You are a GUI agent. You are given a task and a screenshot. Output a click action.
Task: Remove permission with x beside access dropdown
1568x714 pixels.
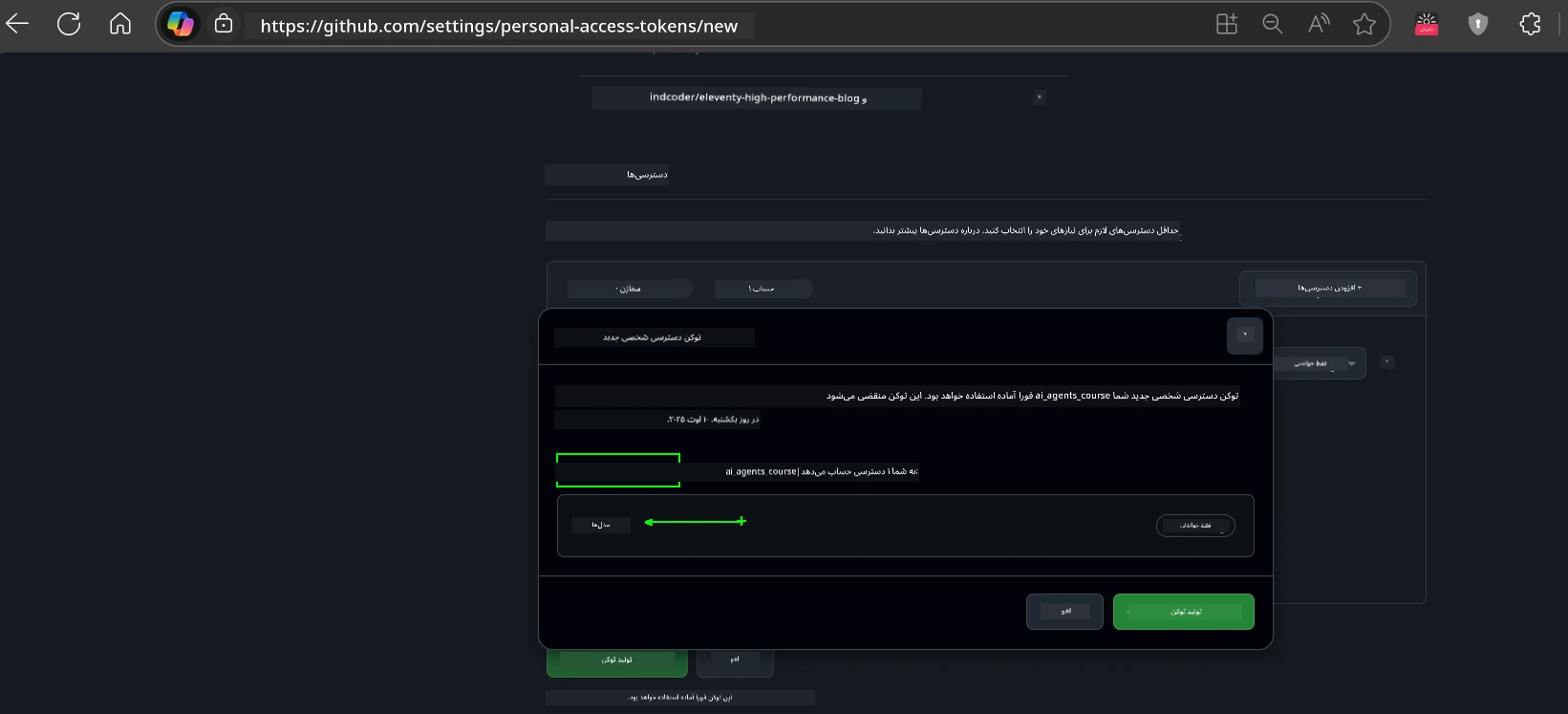[1387, 362]
